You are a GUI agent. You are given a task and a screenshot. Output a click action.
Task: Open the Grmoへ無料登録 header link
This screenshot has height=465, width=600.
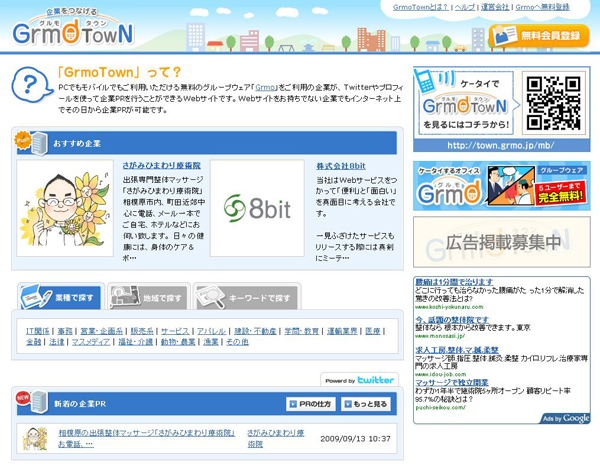point(542,7)
